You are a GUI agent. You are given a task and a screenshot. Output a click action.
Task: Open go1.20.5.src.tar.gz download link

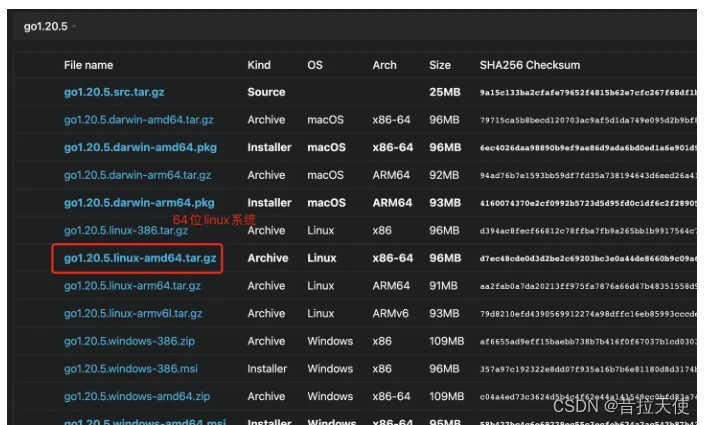(114, 92)
